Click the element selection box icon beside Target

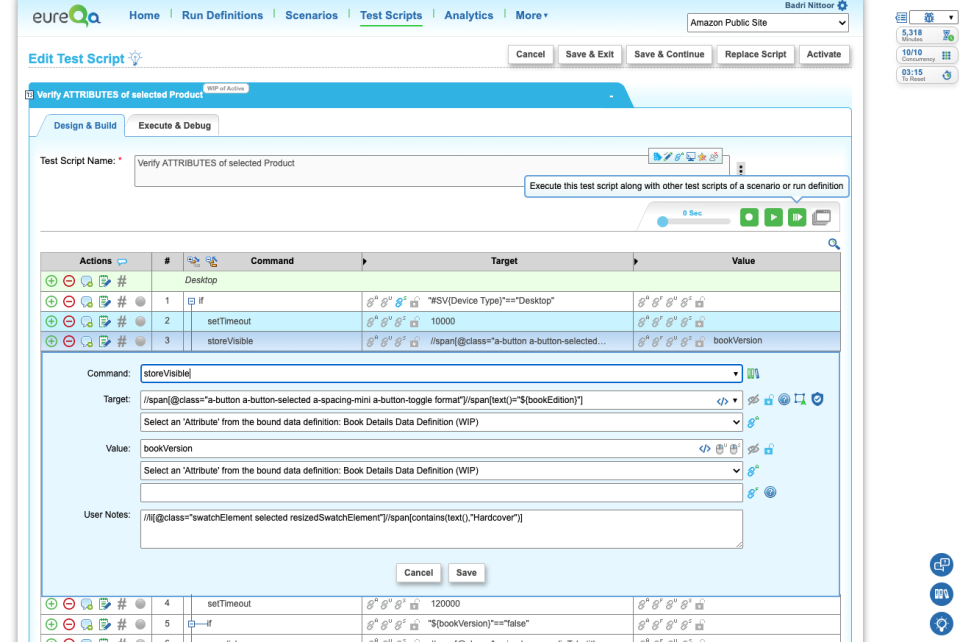800,399
